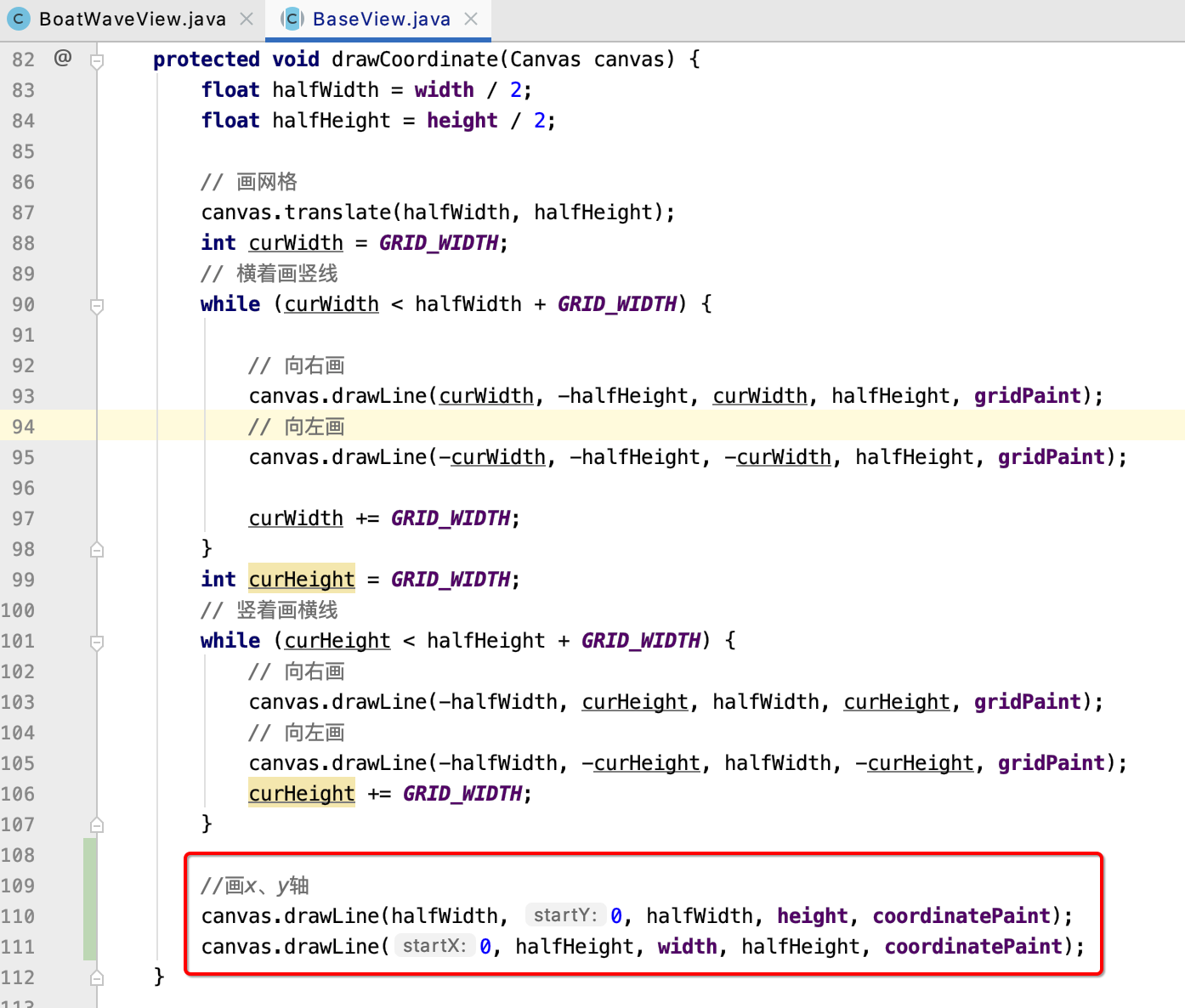Click curWidth on line 97
This screenshot has height=1008, width=1185.
tap(296, 518)
